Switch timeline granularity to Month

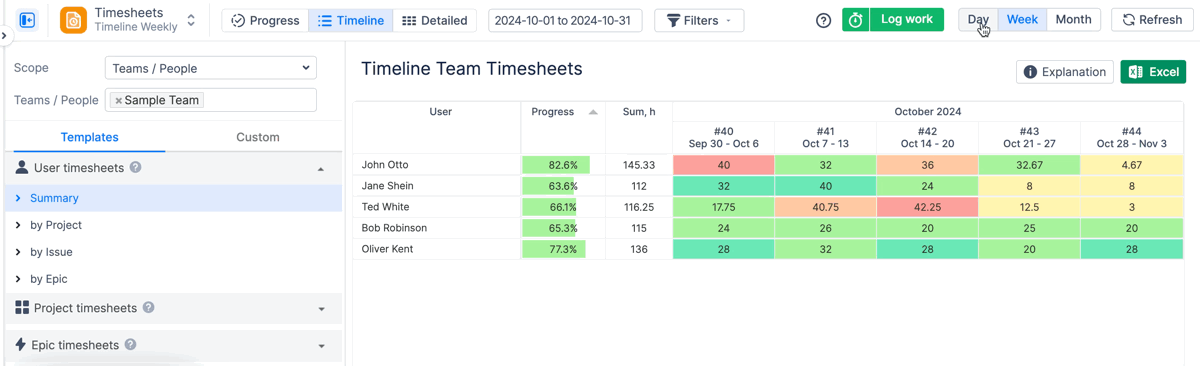tap(1073, 20)
